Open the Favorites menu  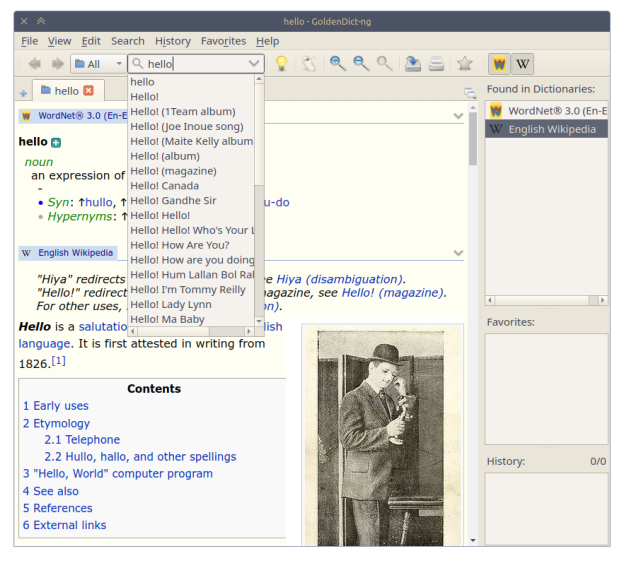pyautogui.click(x=223, y=41)
